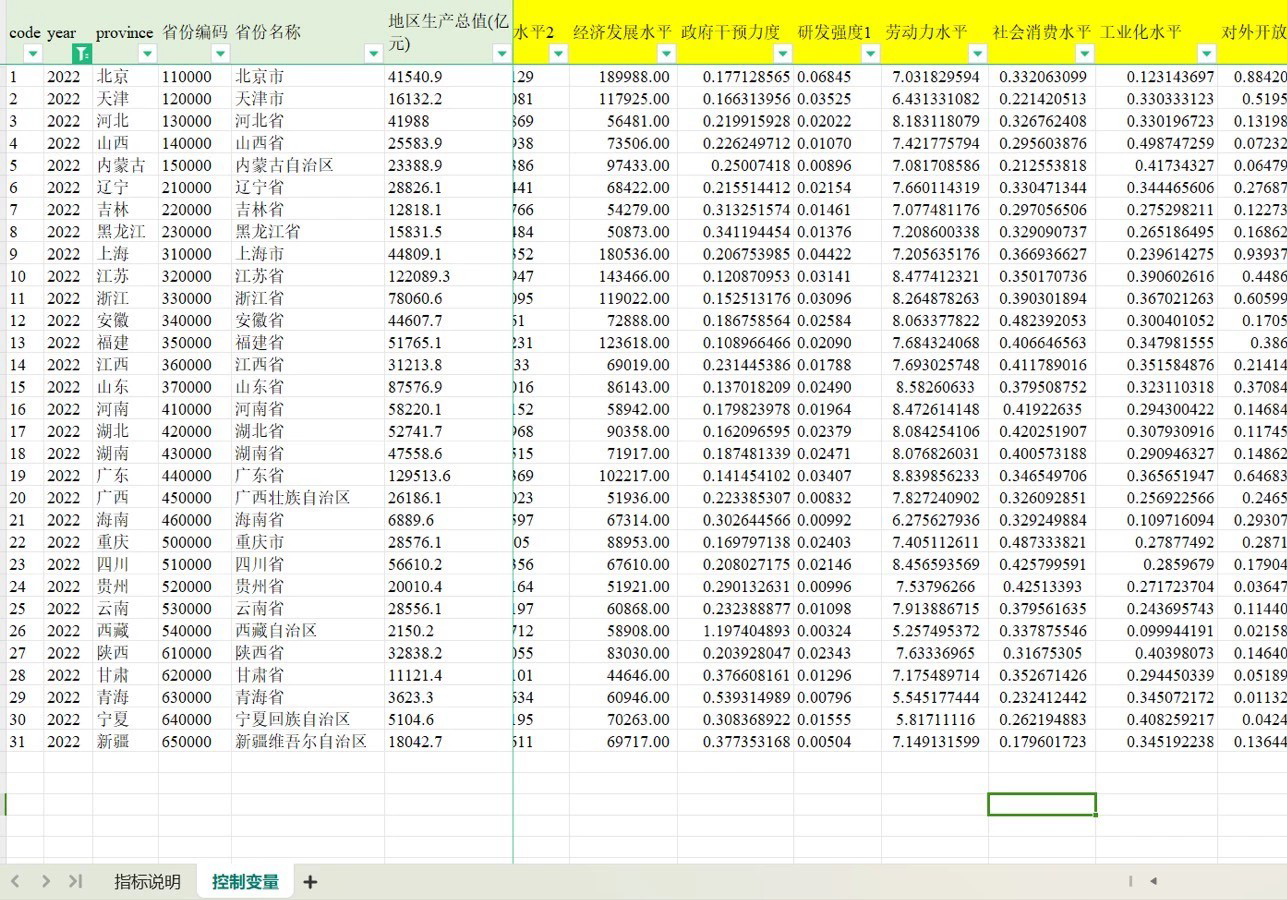Switch to the 指标说明 sheet tab
1287x900 pixels.
147,881
